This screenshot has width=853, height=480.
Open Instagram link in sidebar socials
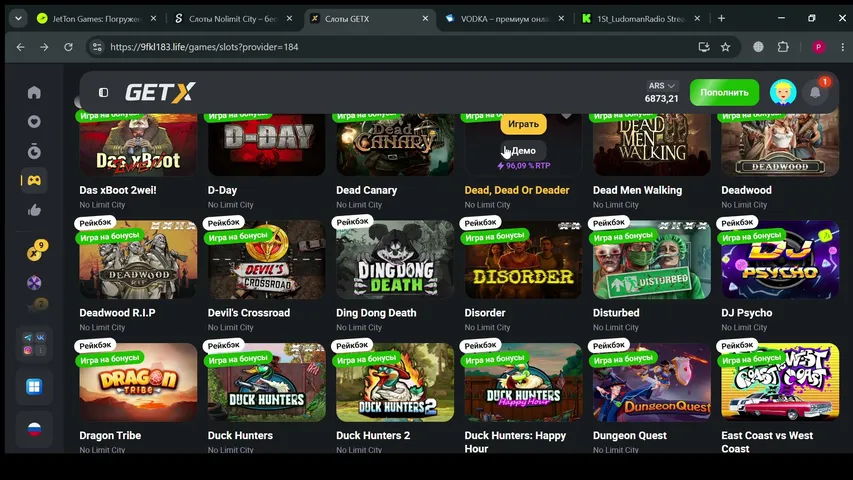pos(28,350)
